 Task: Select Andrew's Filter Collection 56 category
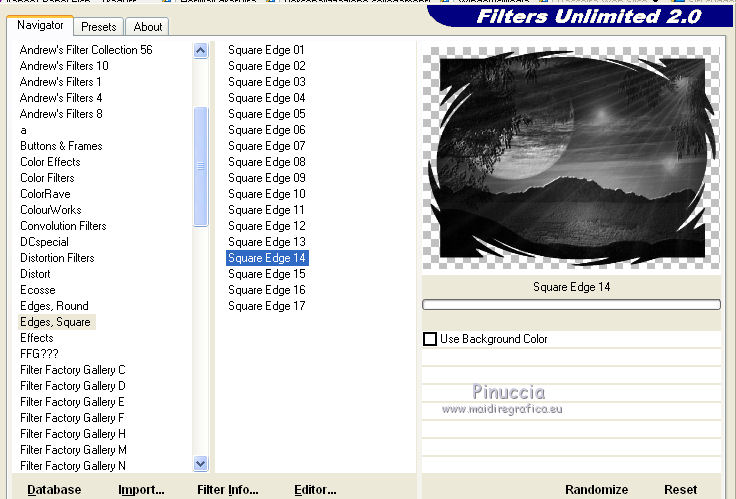(x=86, y=50)
